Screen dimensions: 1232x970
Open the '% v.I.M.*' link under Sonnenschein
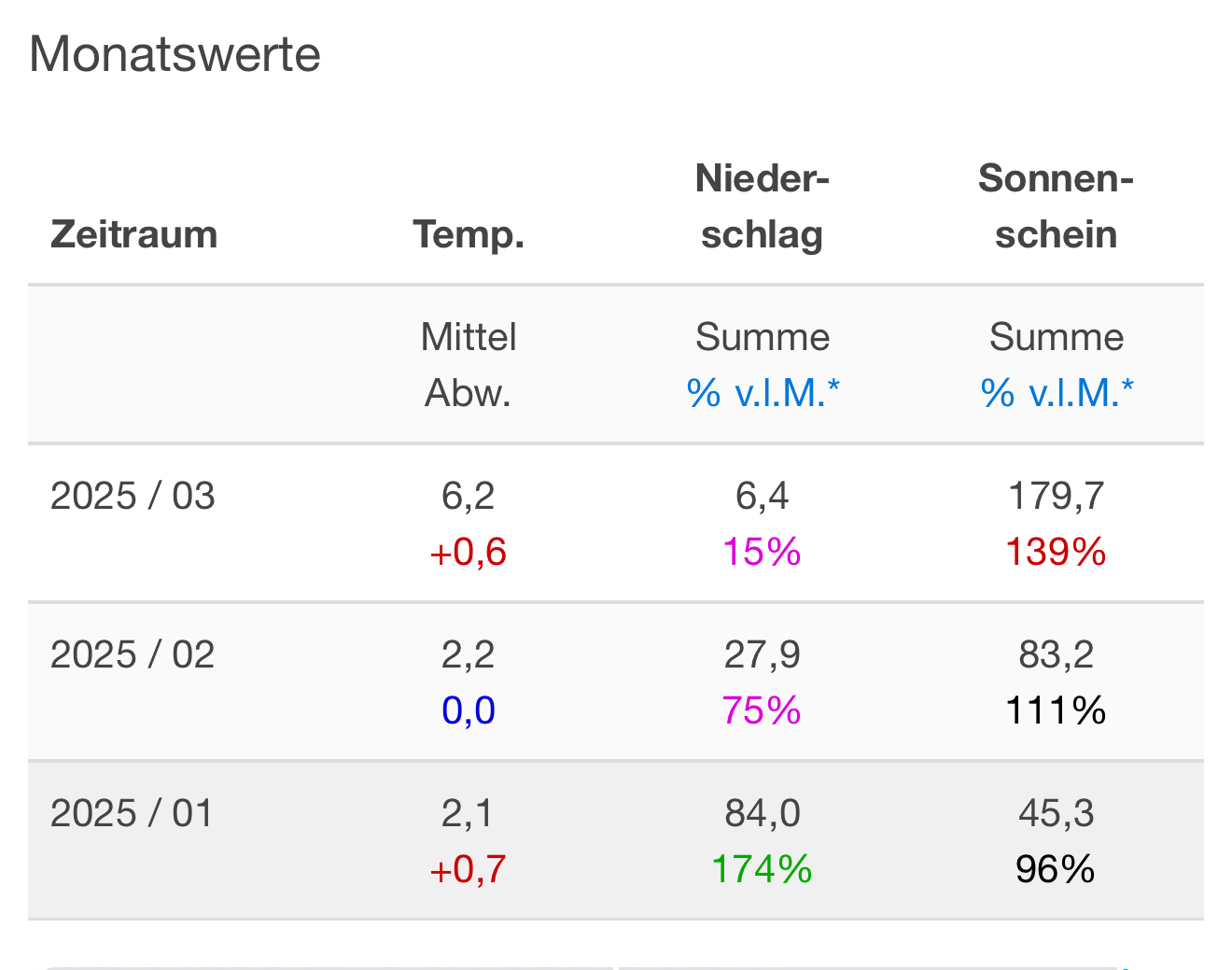click(x=1057, y=393)
